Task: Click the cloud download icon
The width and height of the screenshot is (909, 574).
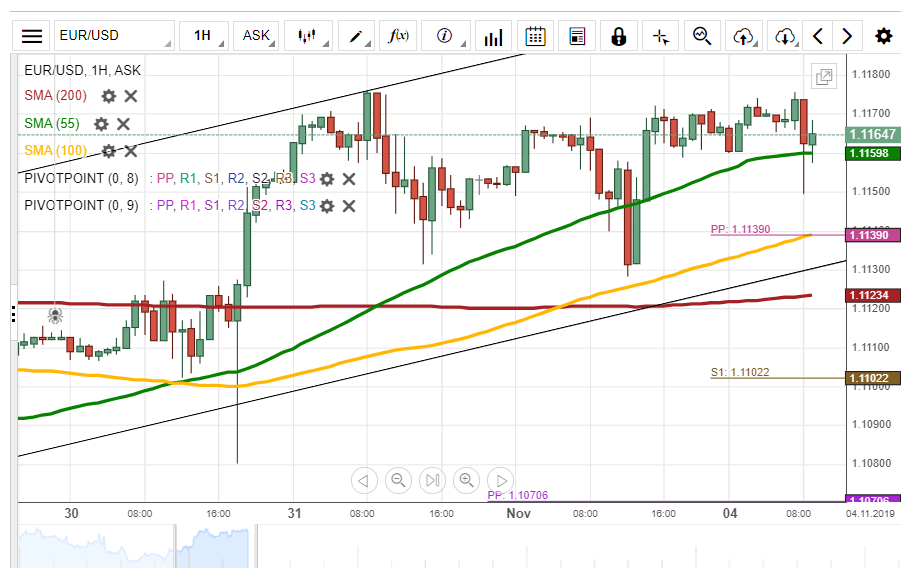Action: point(785,36)
